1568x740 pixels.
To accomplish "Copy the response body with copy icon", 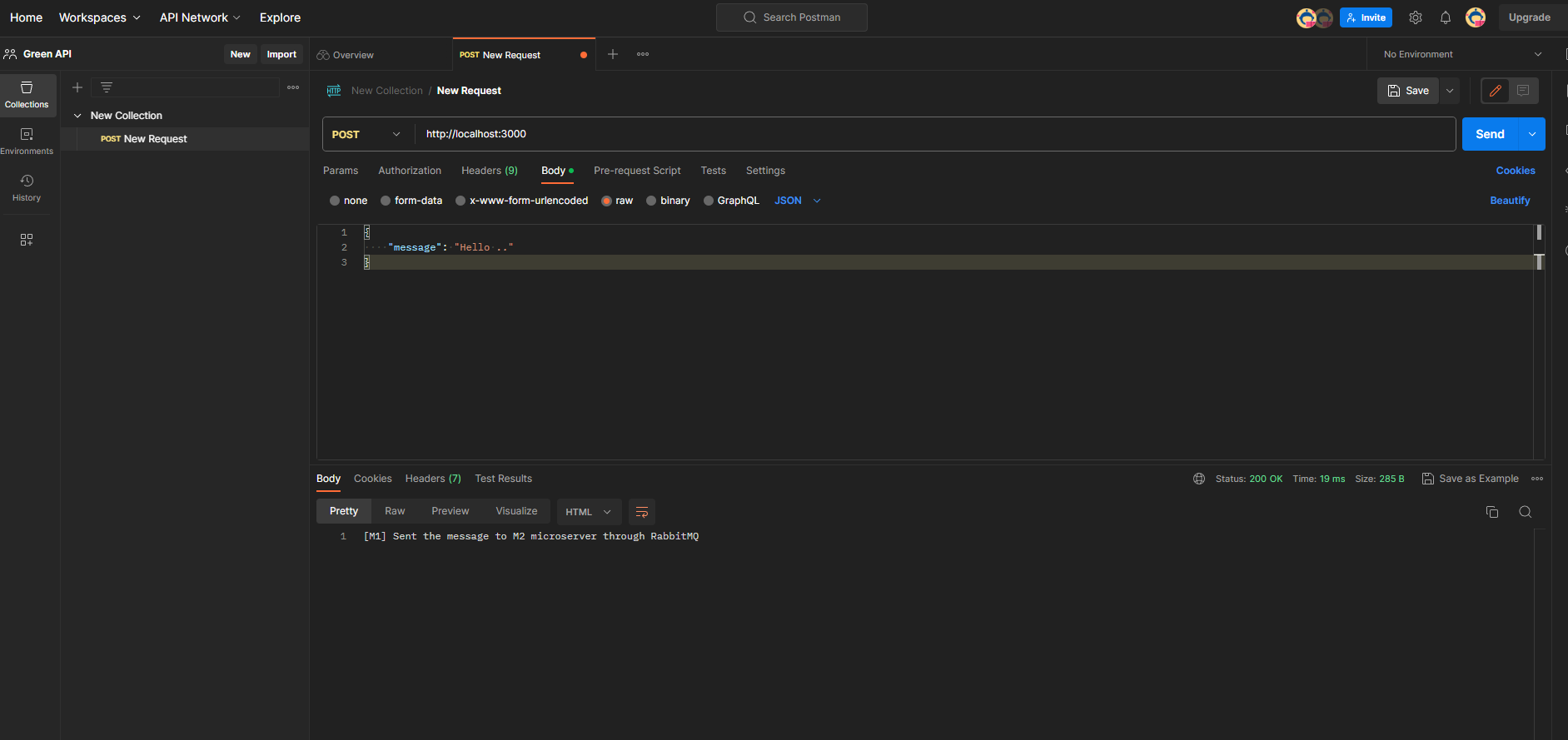I will click(1492, 512).
